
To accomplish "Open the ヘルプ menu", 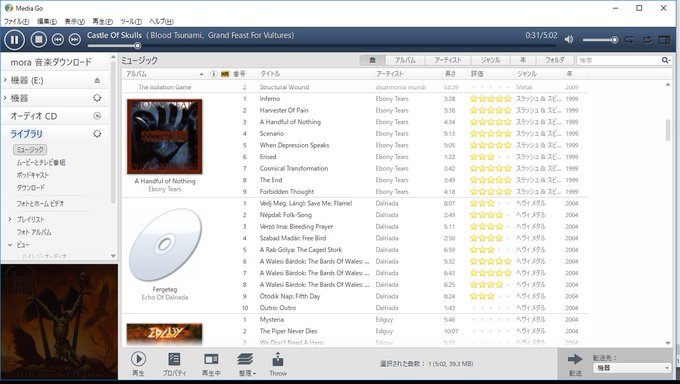I will point(161,21).
